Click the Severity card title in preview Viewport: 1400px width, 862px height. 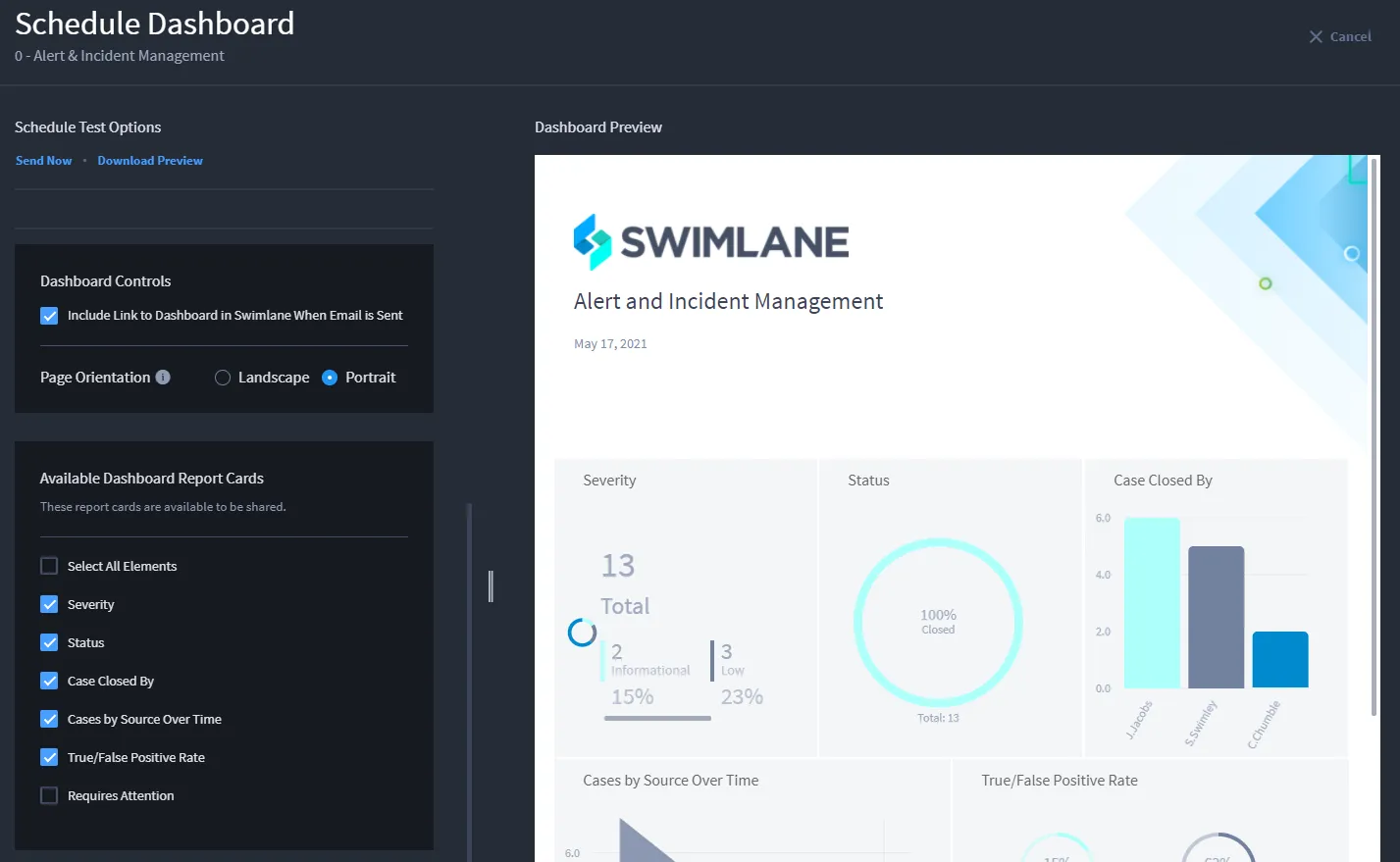point(609,481)
